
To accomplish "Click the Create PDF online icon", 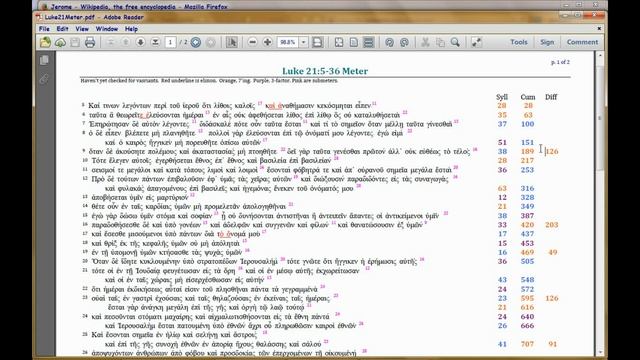I will tap(45, 42).
